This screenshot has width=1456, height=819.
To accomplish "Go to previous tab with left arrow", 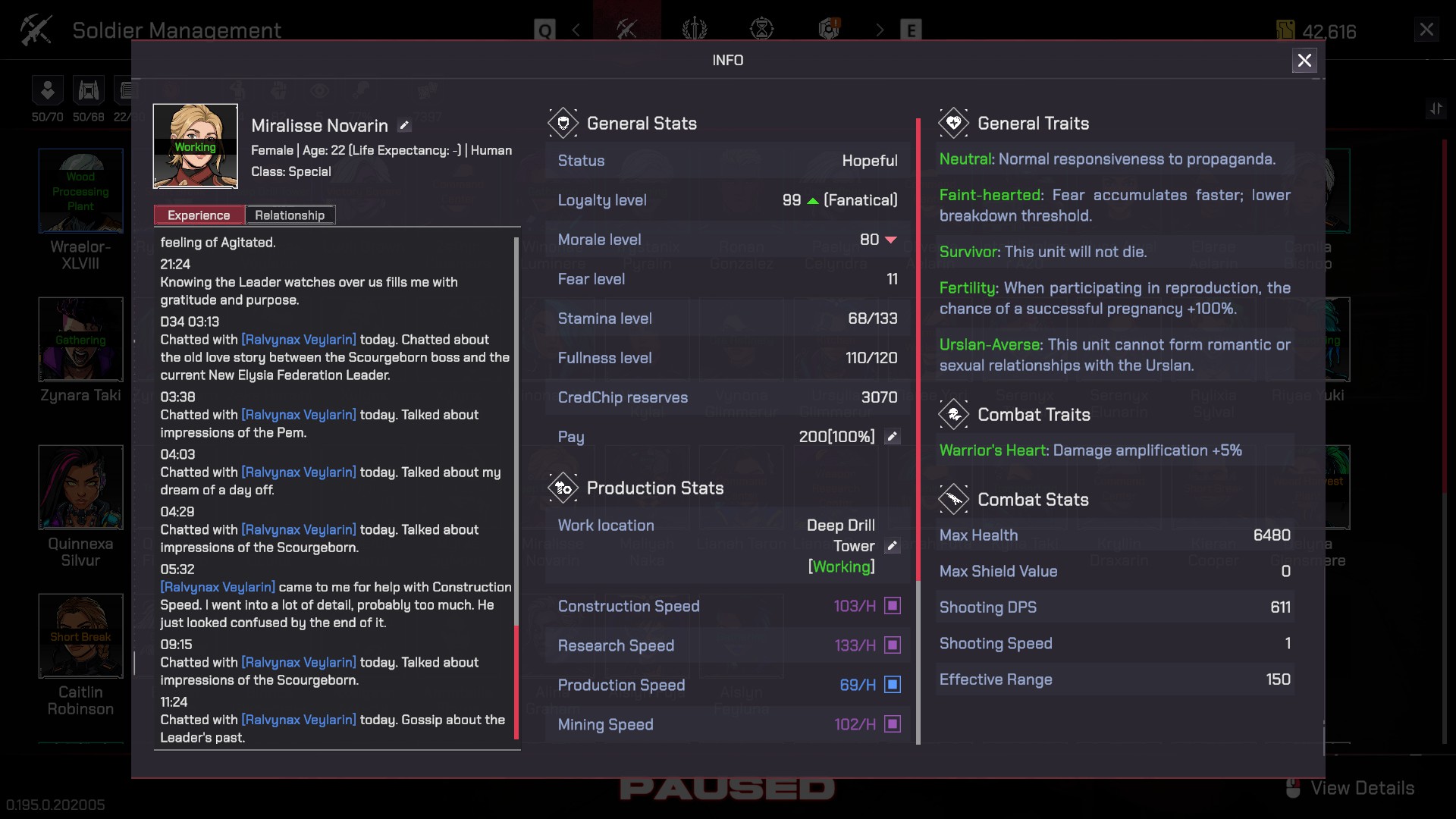I will [576, 30].
